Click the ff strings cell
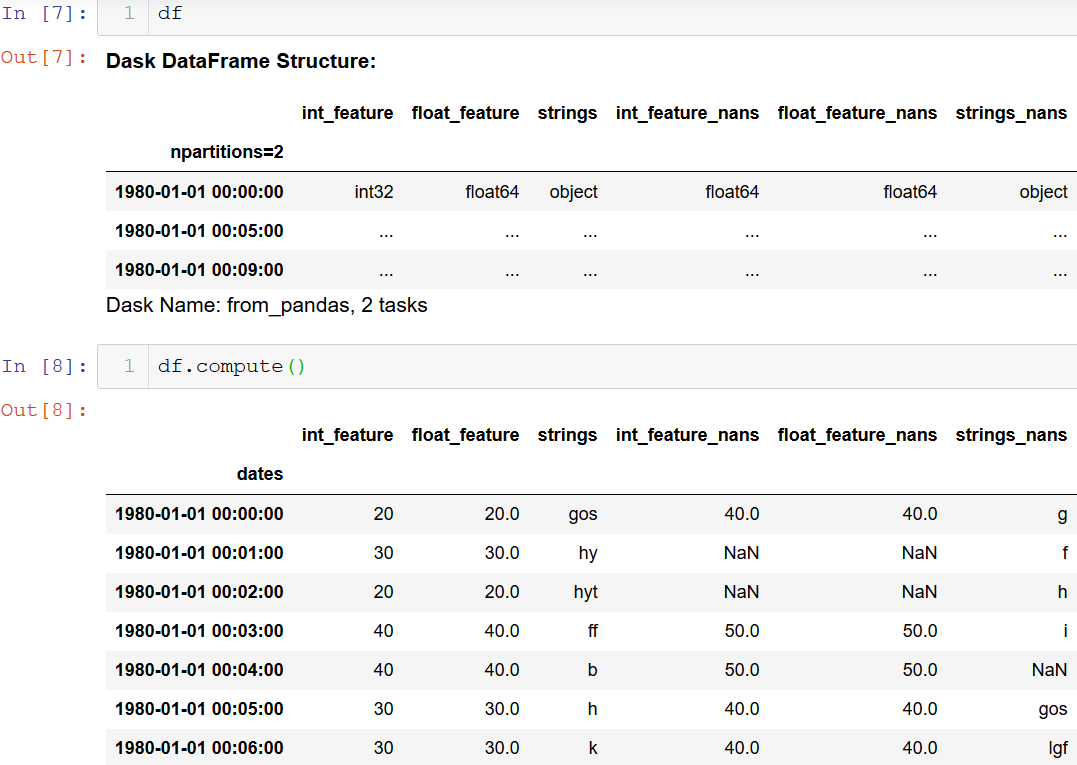The height and width of the screenshot is (765, 1077). click(x=593, y=631)
